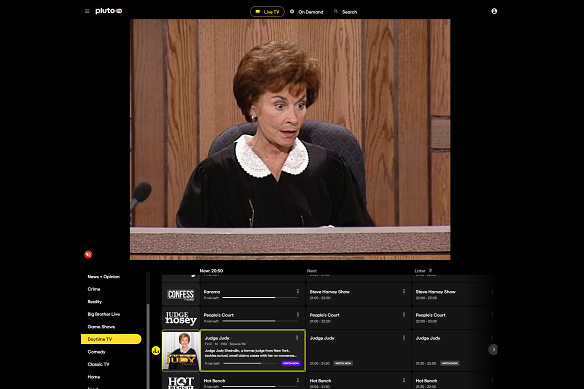584x389 pixels.
Task: Switch to the Live TV tab
Action: [x=267, y=12]
